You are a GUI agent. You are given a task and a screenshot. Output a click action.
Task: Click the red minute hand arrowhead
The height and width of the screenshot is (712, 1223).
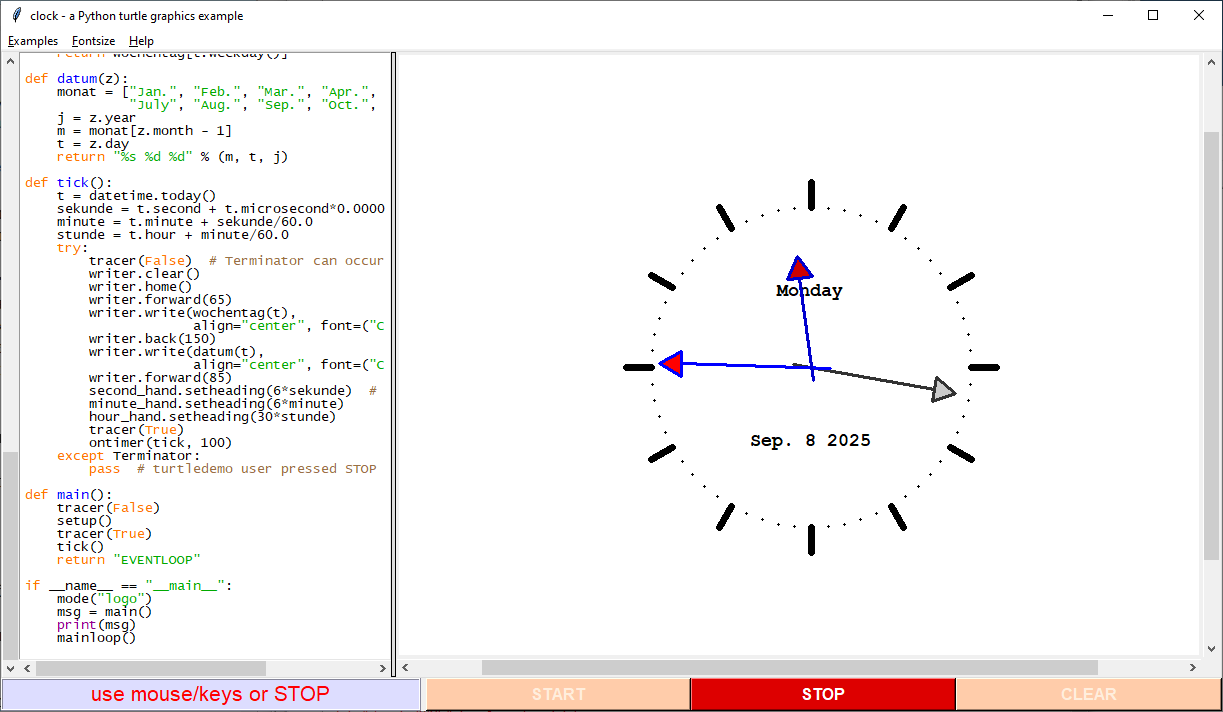tap(672, 364)
